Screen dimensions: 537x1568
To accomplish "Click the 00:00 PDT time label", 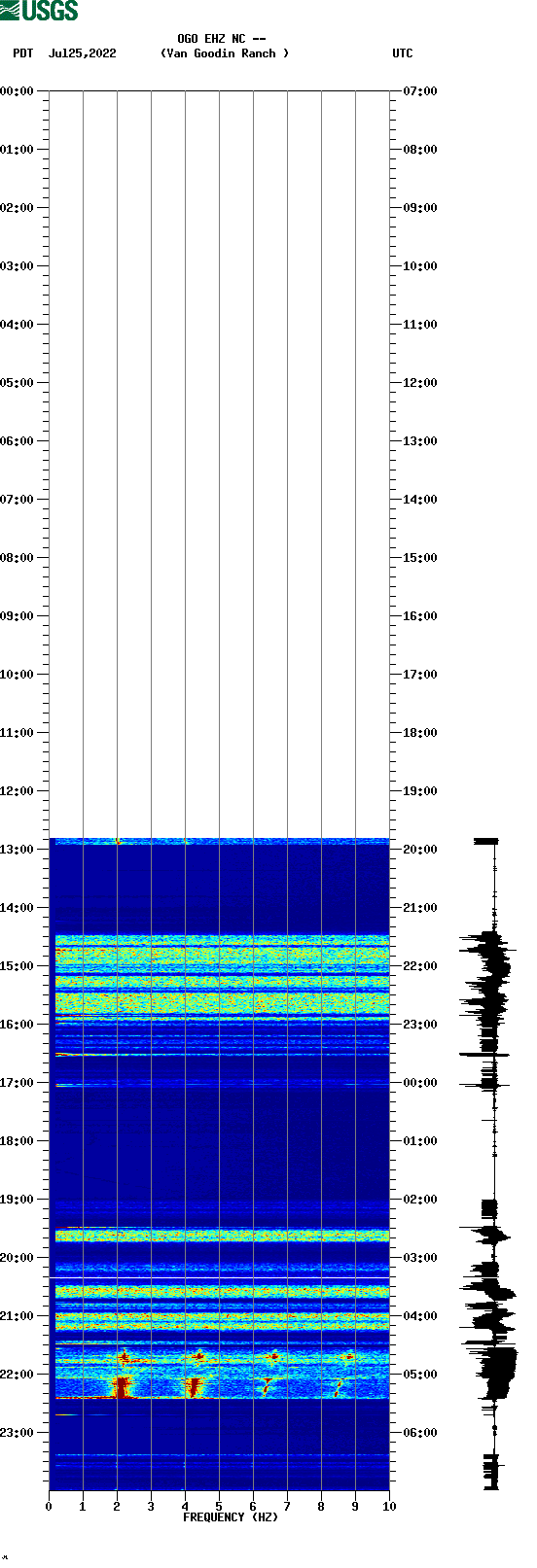I will coord(18,91).
